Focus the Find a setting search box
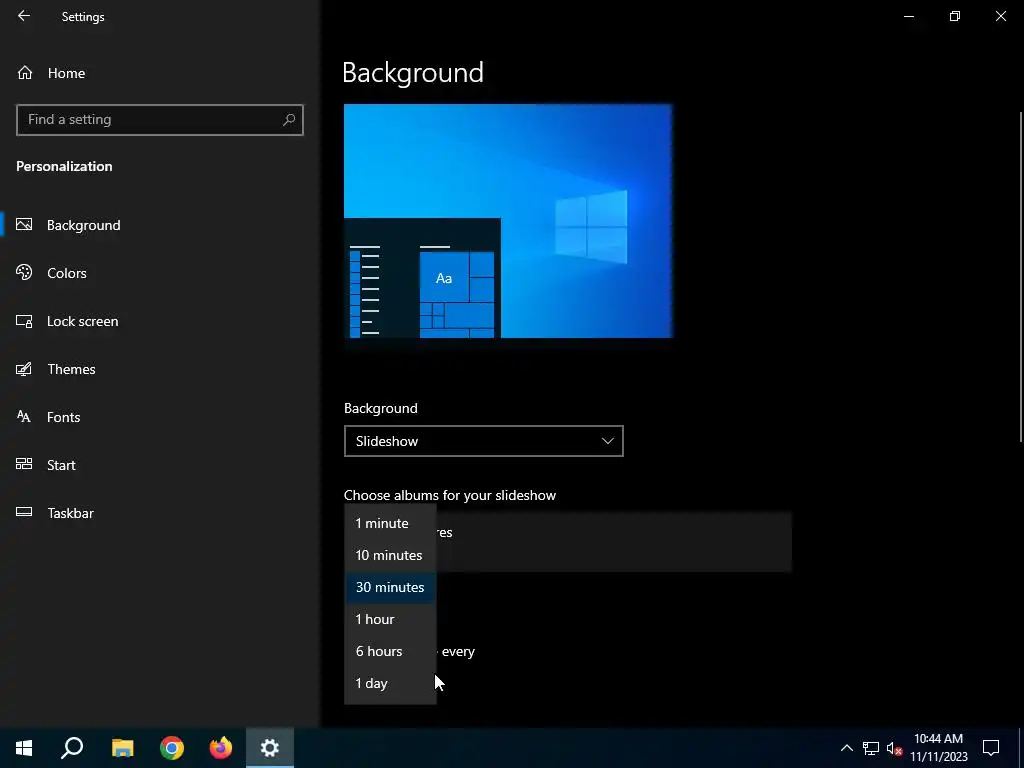The image size is (1024, 768). point(159,120)
